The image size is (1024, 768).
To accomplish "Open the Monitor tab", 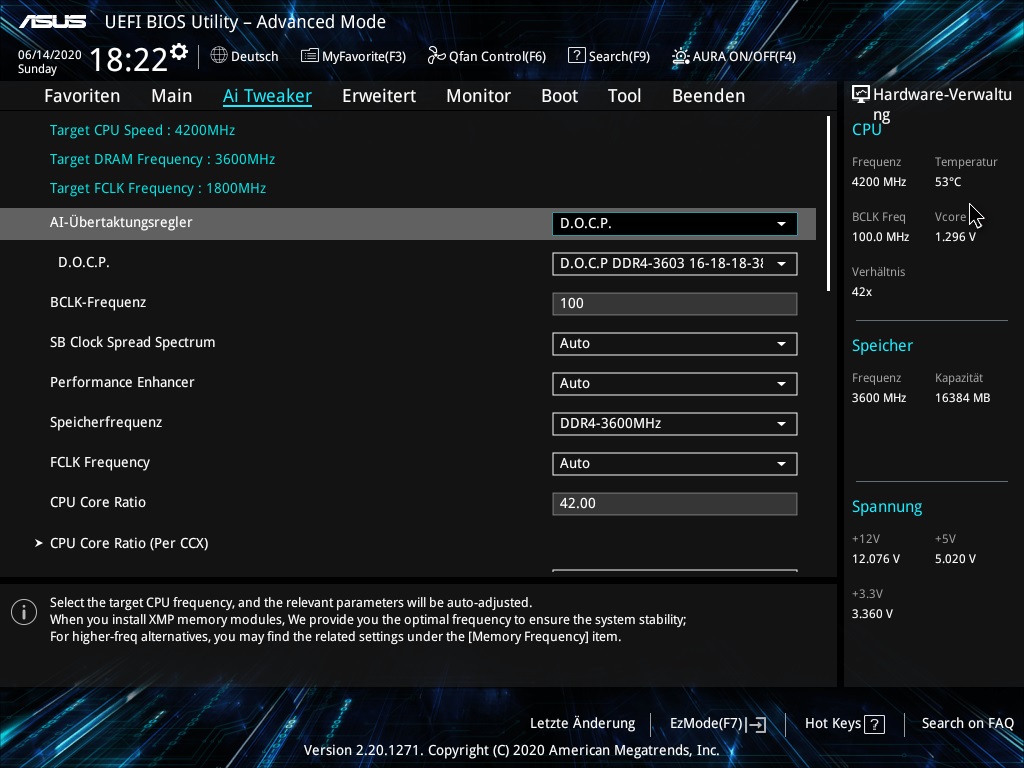I will tap(479, 96).
